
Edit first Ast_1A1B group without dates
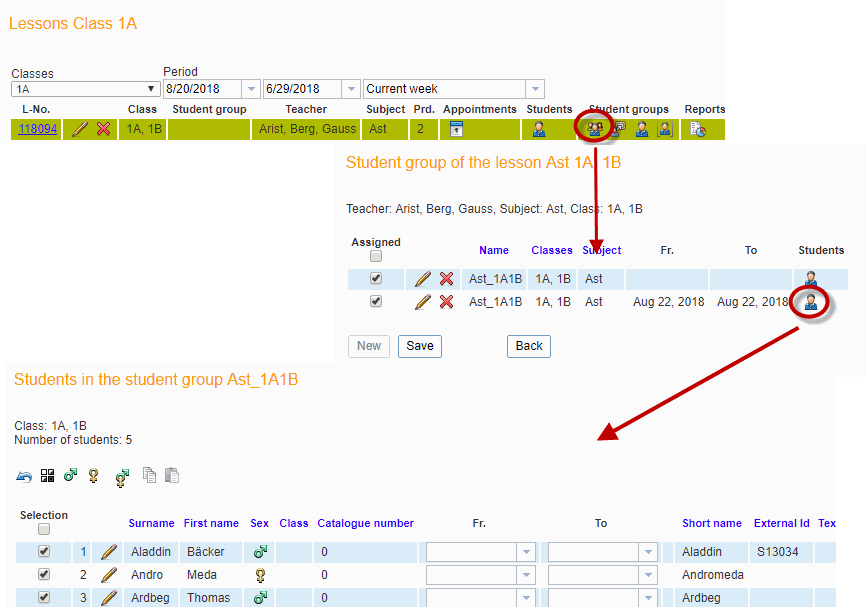(x=423, y=279)
